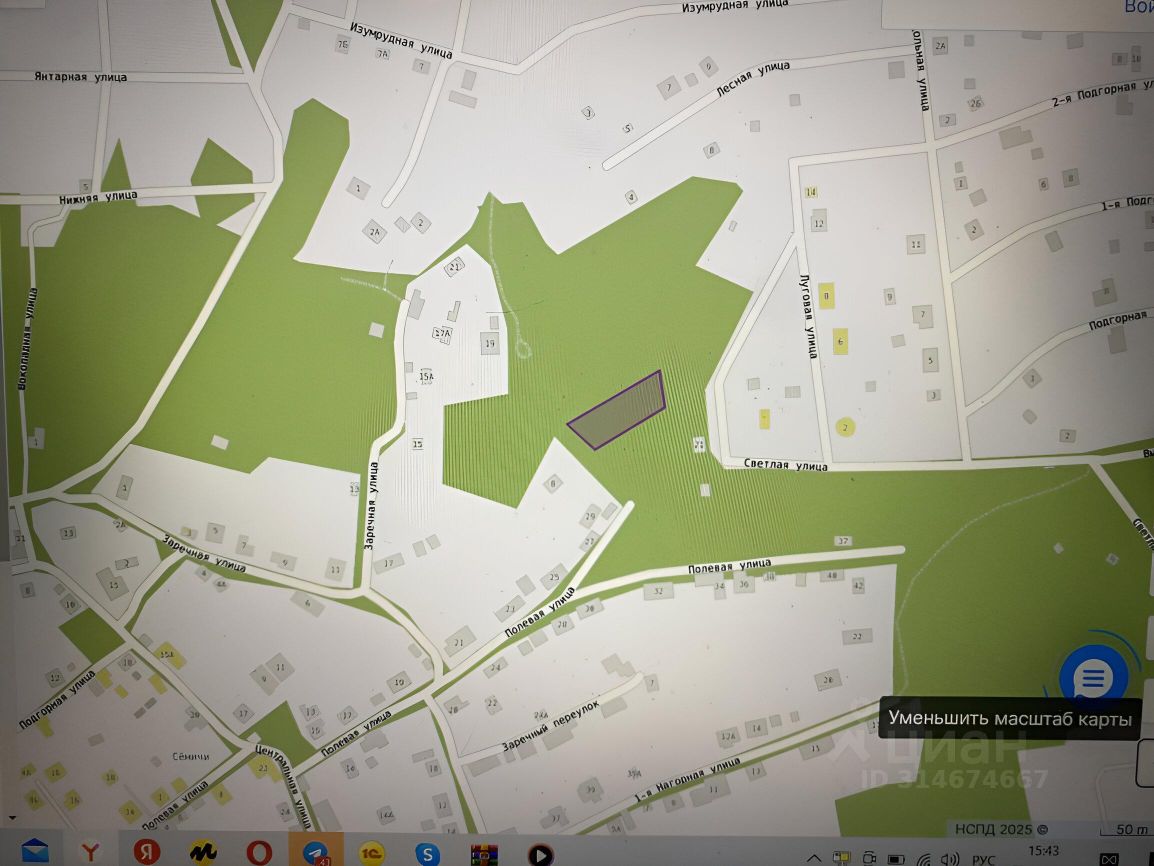
Task: Open the РУС input language switcher
Action: tap(983, 859)
